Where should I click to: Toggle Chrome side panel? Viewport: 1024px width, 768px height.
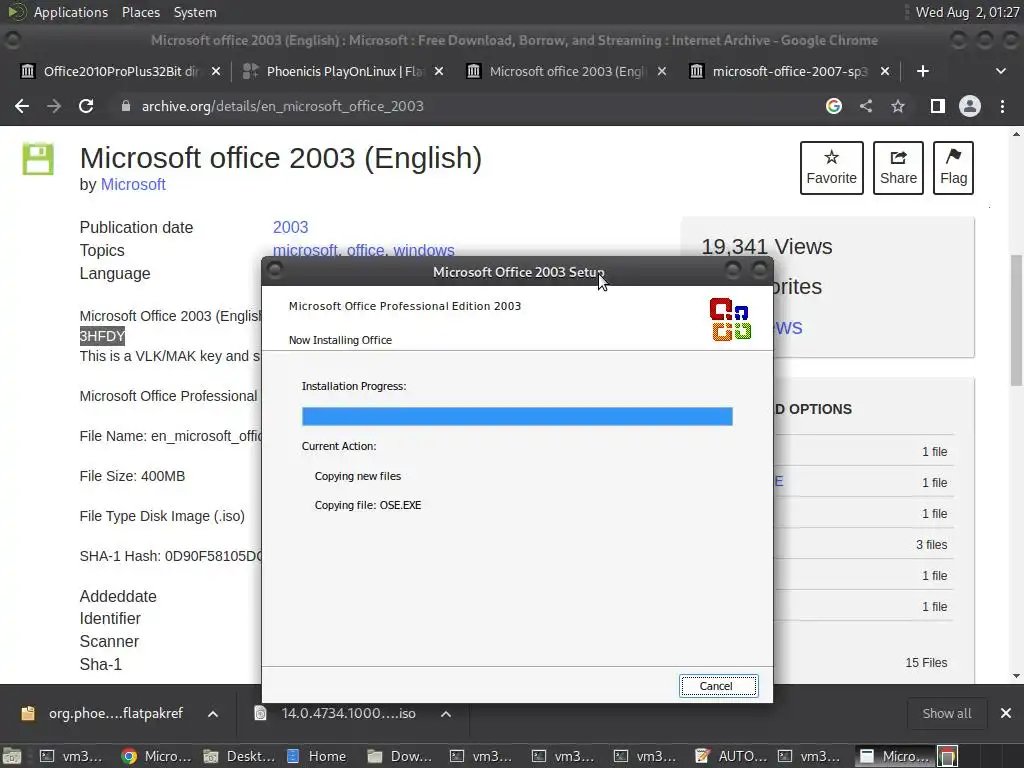coord(937,106)
